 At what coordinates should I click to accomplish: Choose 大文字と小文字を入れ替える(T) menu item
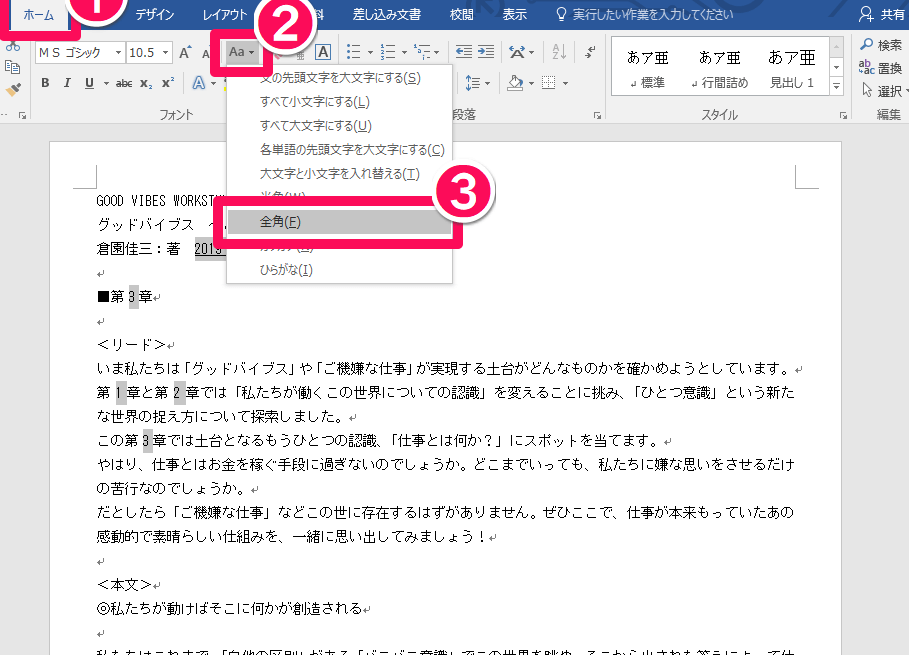click(340, 174)
